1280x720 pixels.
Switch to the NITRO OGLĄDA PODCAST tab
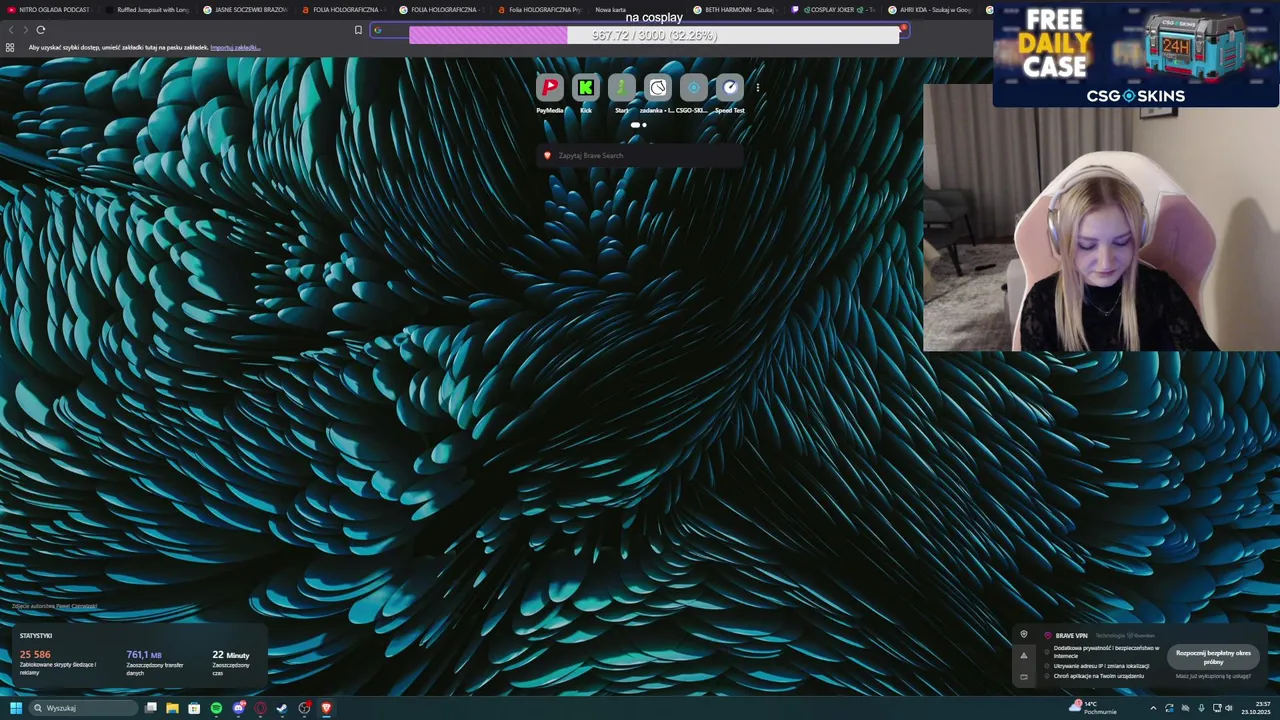(x=48, y=10)
